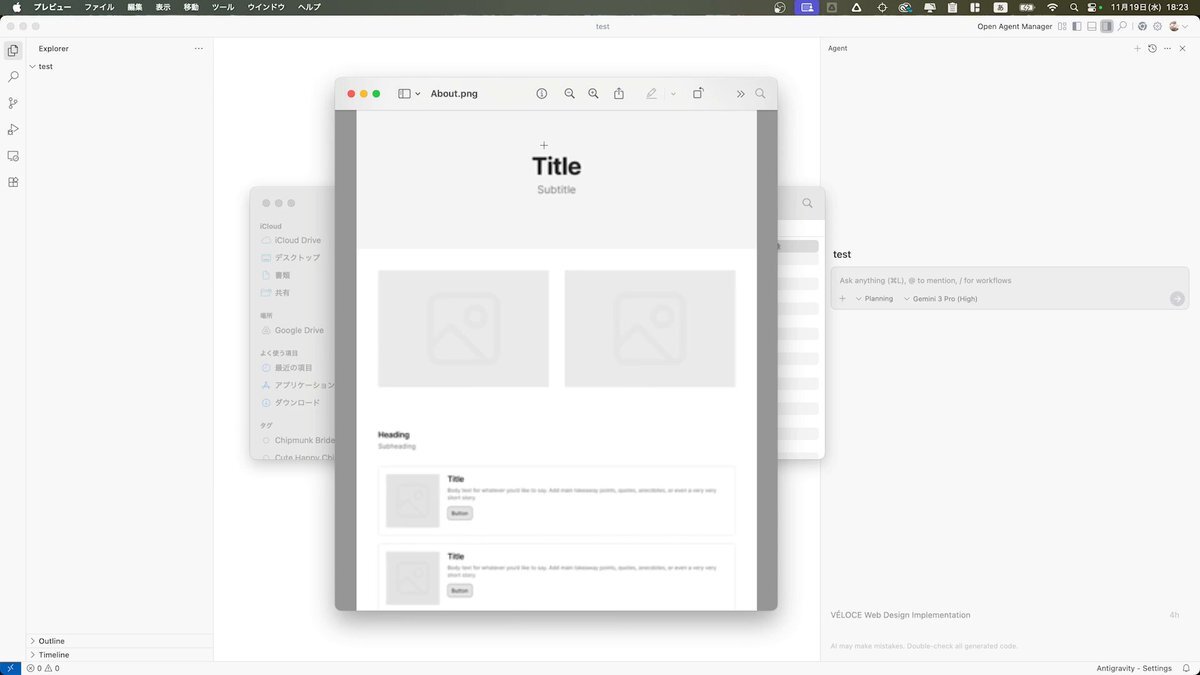Click the date and time in menu bar

point(1152,7)
